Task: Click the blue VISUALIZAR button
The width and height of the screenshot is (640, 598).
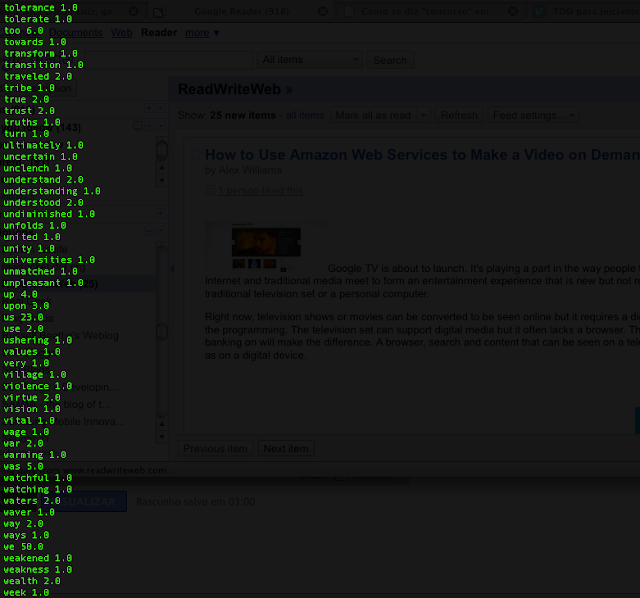Action: point(84,502)
